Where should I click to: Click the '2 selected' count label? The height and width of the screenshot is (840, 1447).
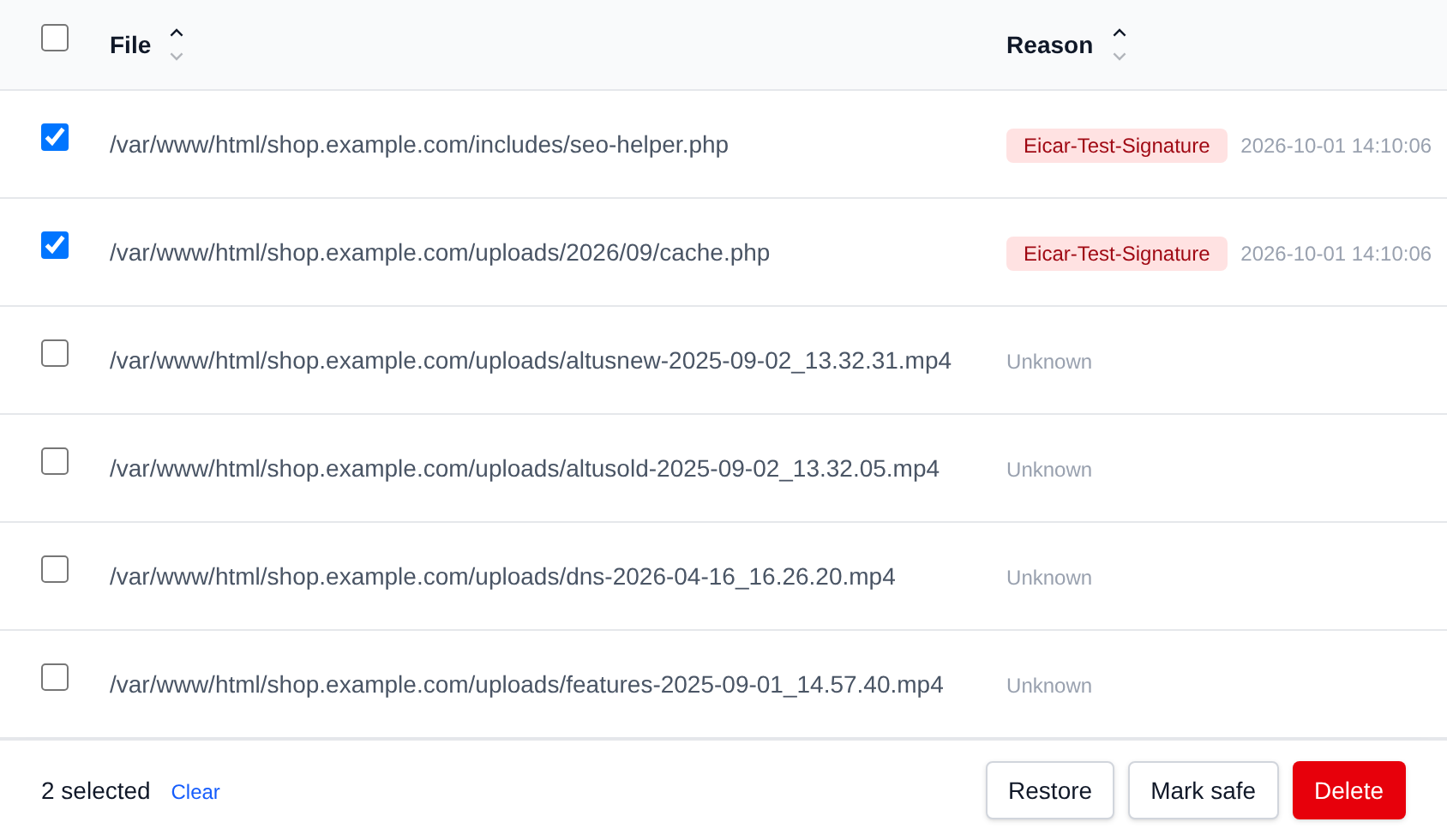(96, 791)
